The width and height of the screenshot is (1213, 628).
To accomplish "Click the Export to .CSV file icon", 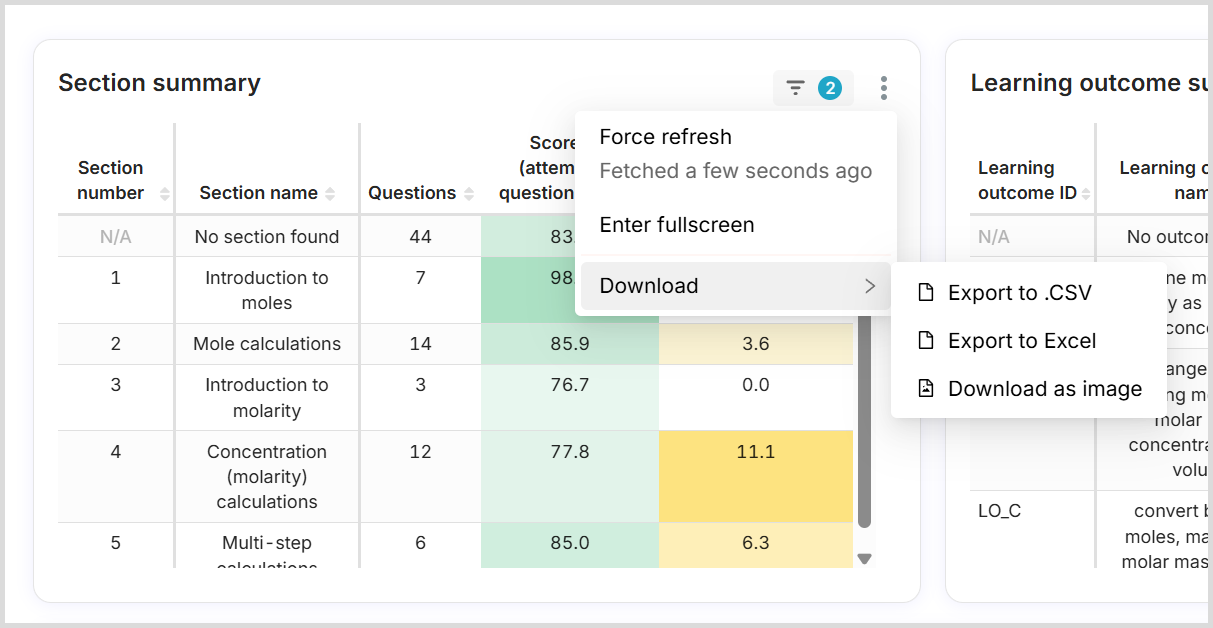I will pos(926,293).
